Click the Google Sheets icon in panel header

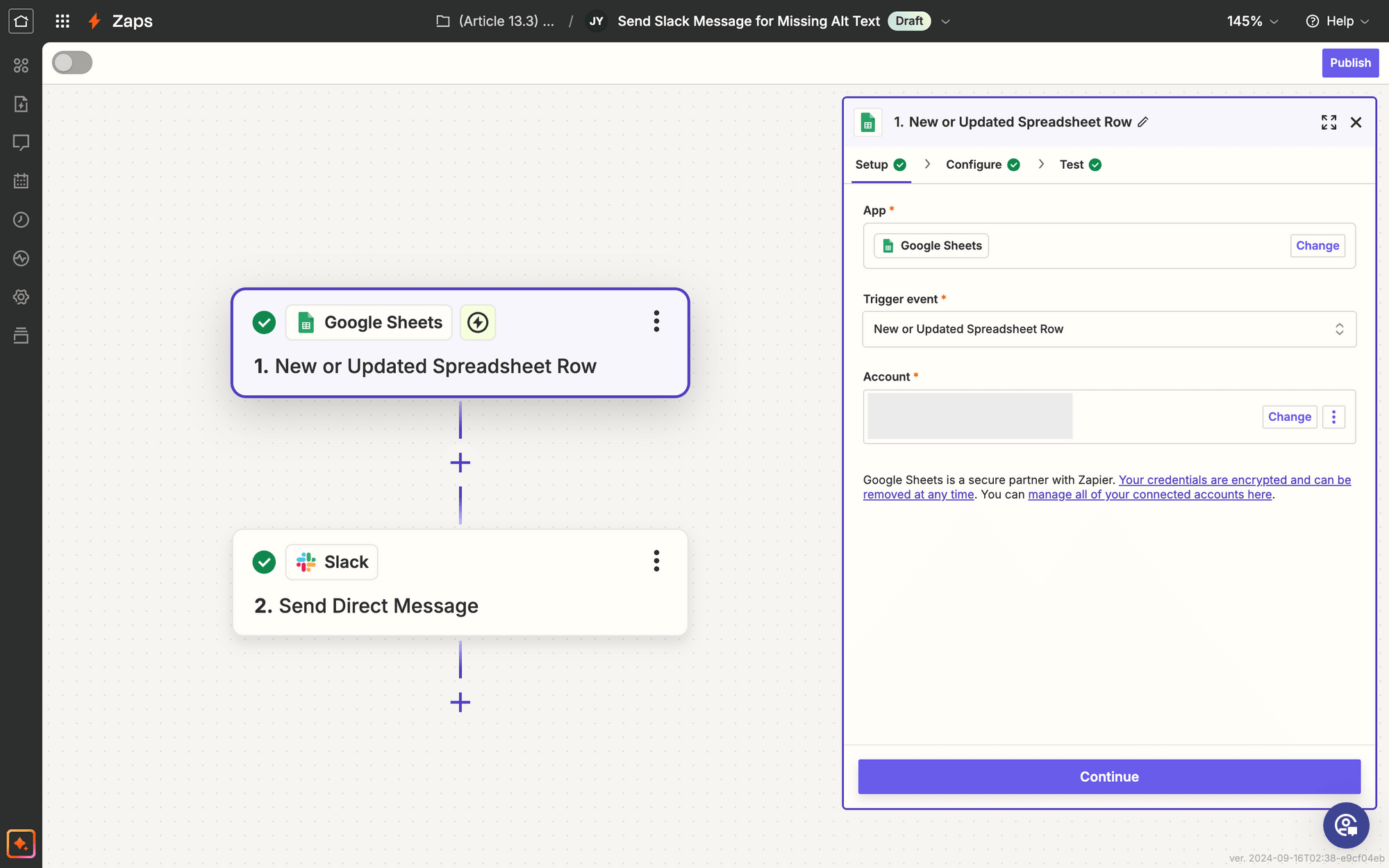coord(867,122)
